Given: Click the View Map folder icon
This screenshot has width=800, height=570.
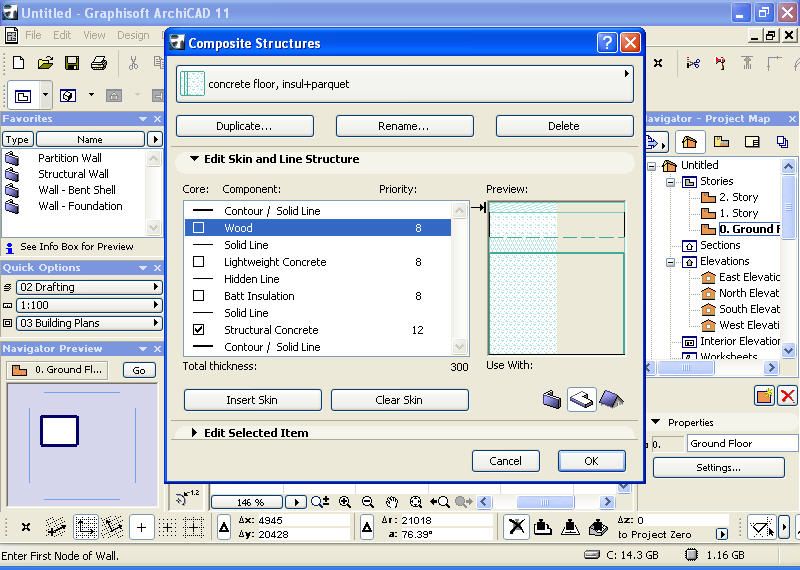Looking at the screenshot, I should (x=721, y=141).
